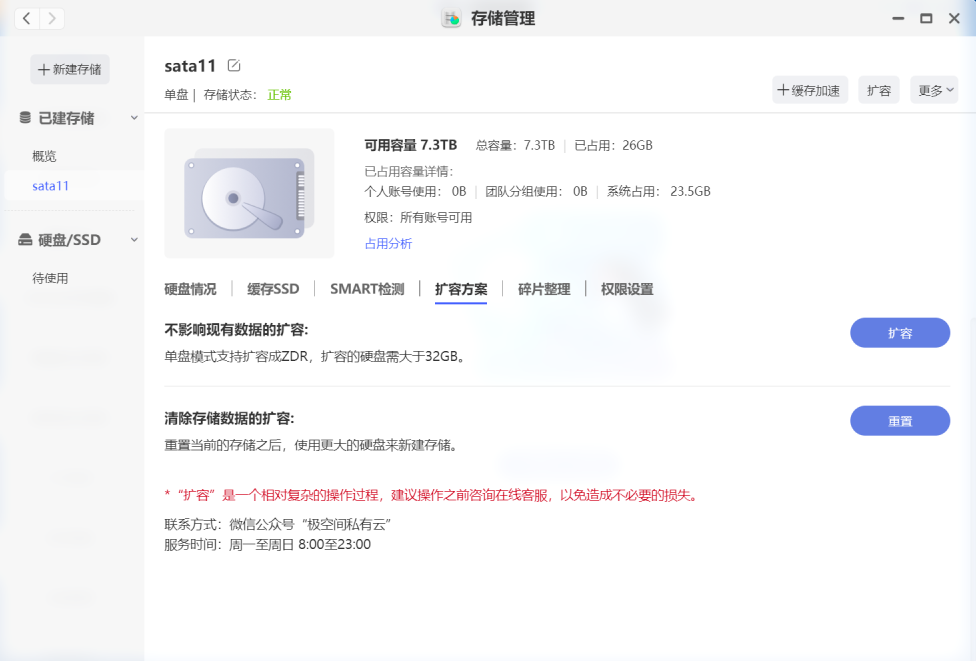Open the 占用分析 link
This screenshot has width=976, height=661.
(388, 243)
